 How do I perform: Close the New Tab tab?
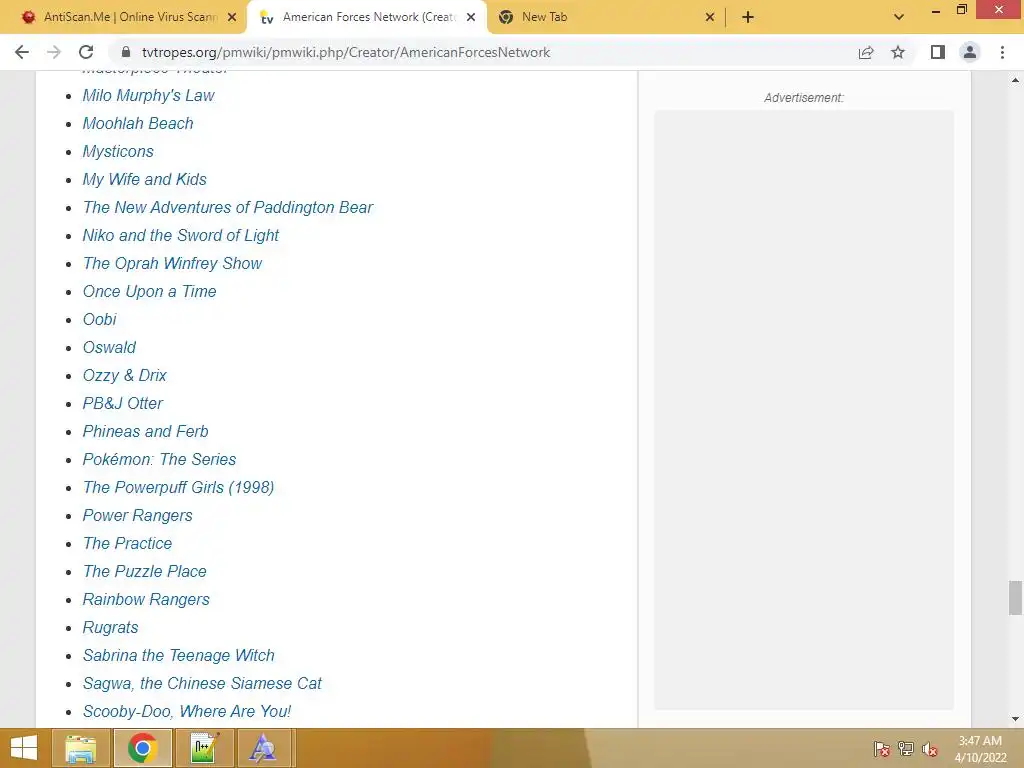point(710,18)
